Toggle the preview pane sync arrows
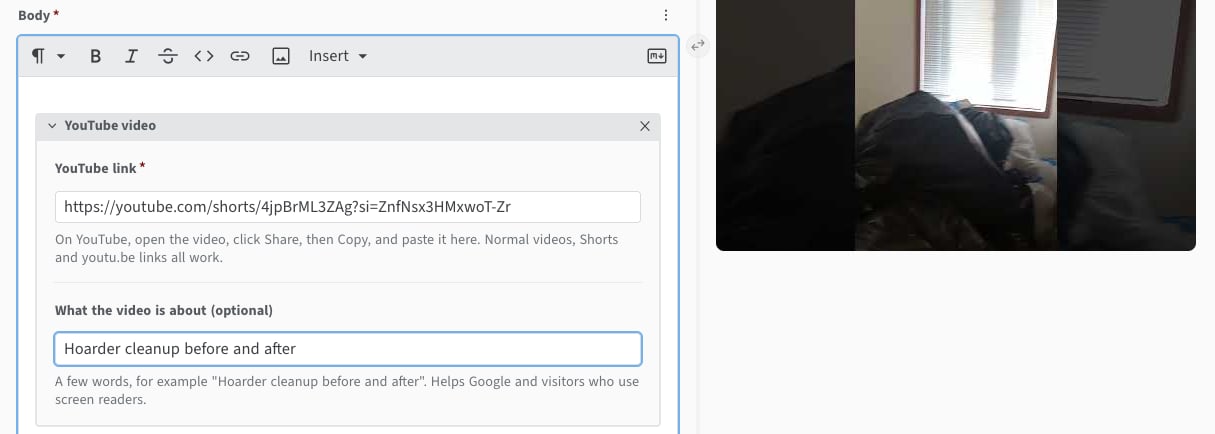The height and width of the screenshot is (434, 1215). click(x=698, y=44)
